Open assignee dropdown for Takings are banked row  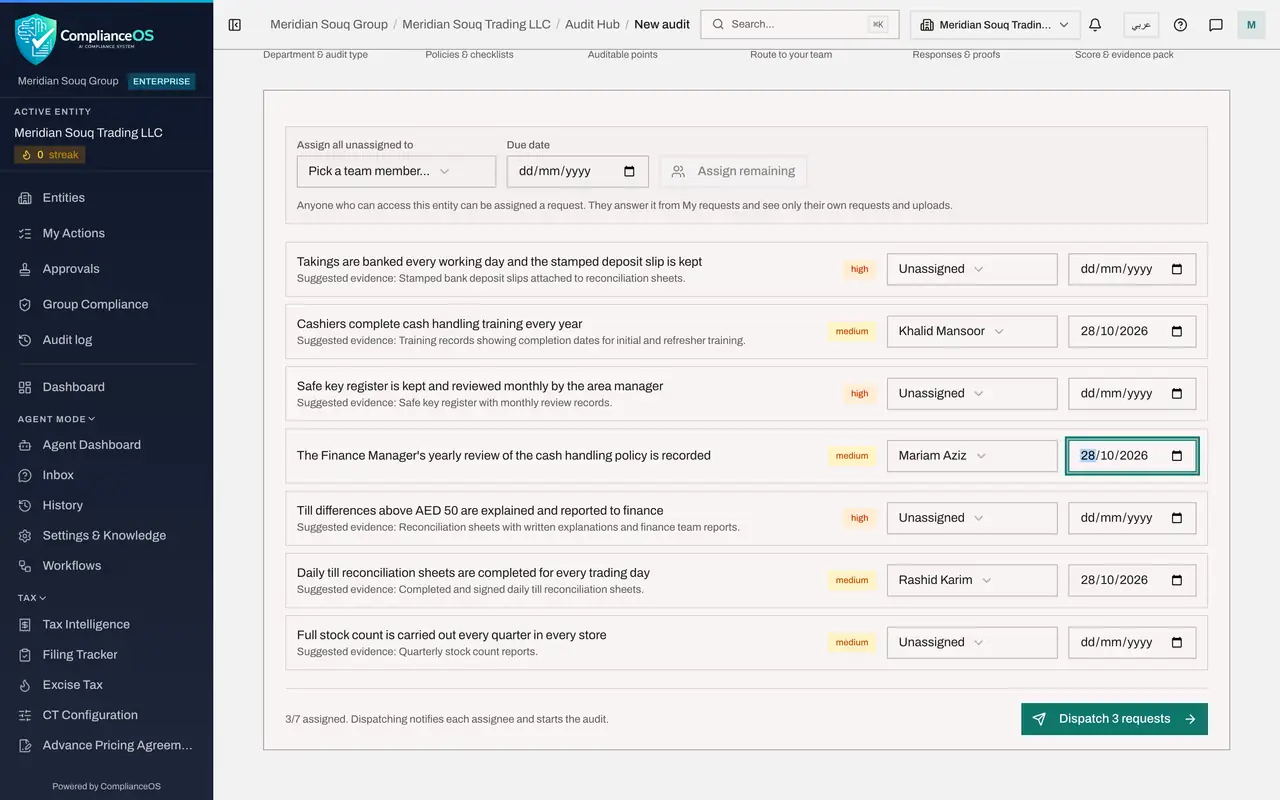[972, 269]
